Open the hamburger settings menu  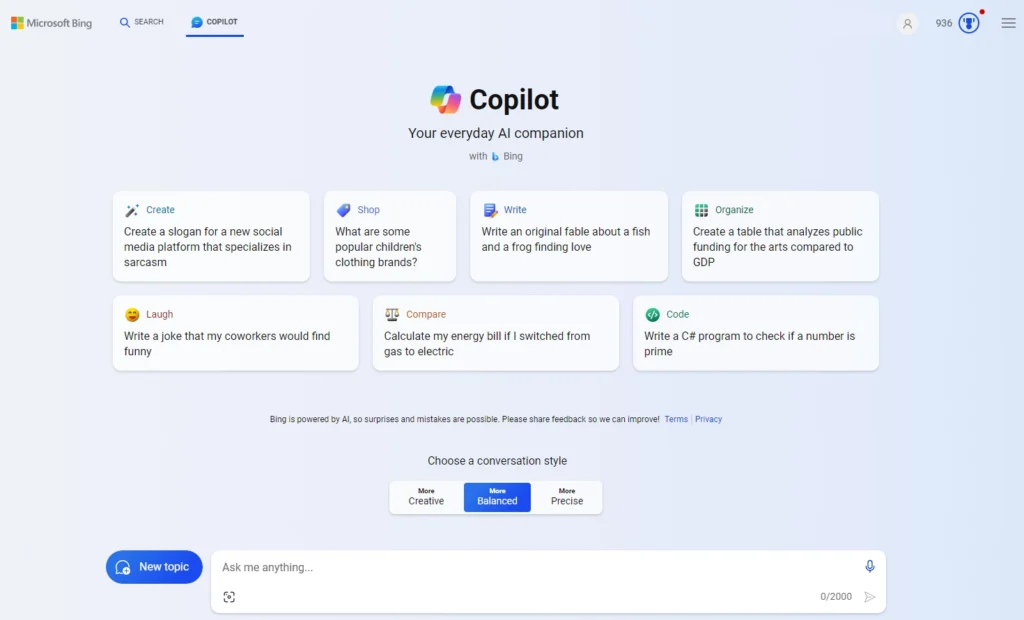[1008, 23]
